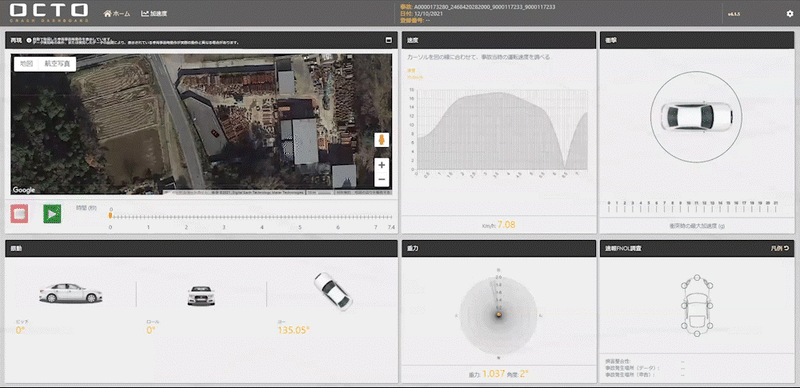Screen dimensions: 800x388
Task: Click the rotated top-view car yaw image
Action: coord(333,291)
